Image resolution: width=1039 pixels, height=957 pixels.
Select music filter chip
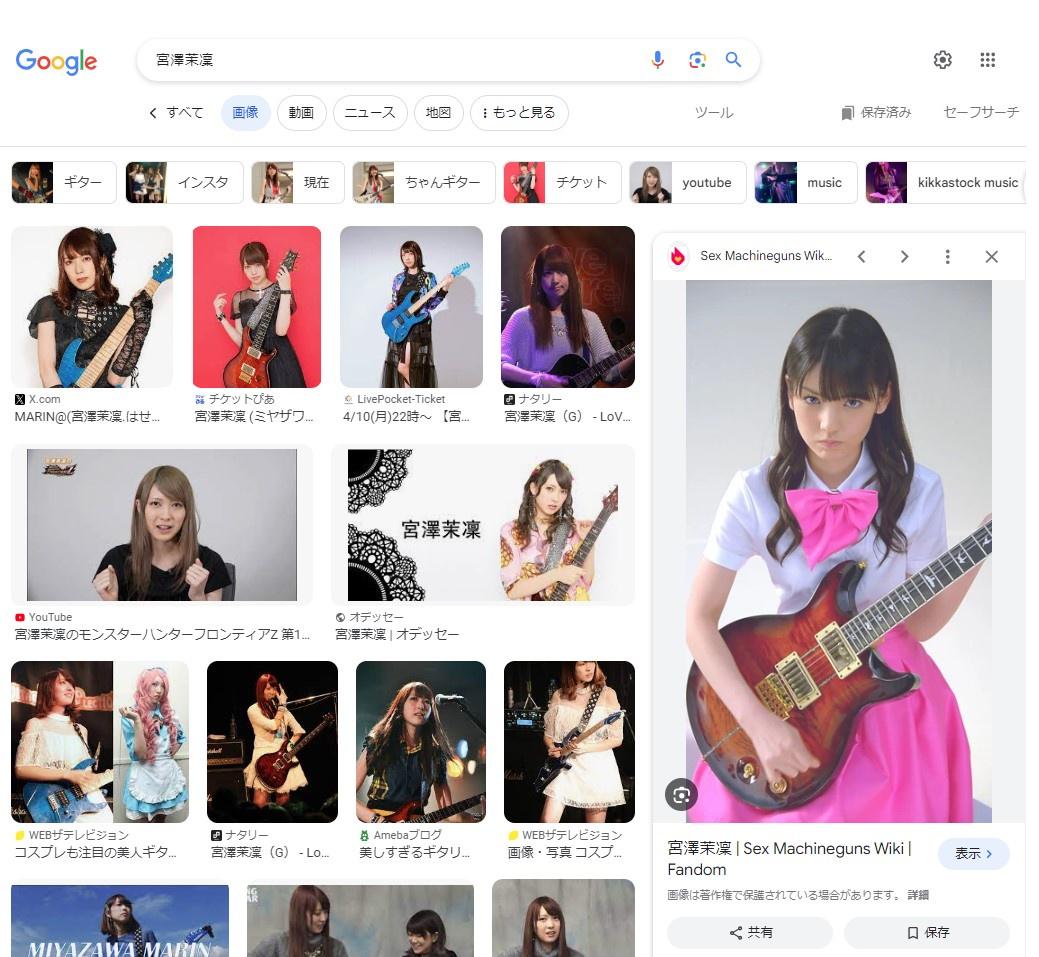click(806, 182)
